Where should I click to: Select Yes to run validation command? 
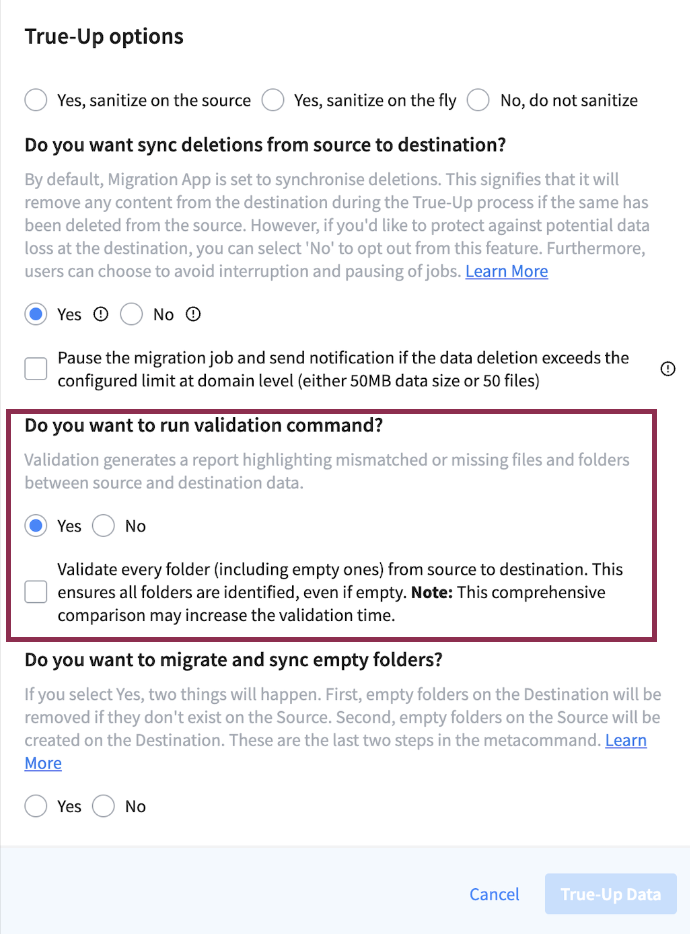[x=35, y=525]
